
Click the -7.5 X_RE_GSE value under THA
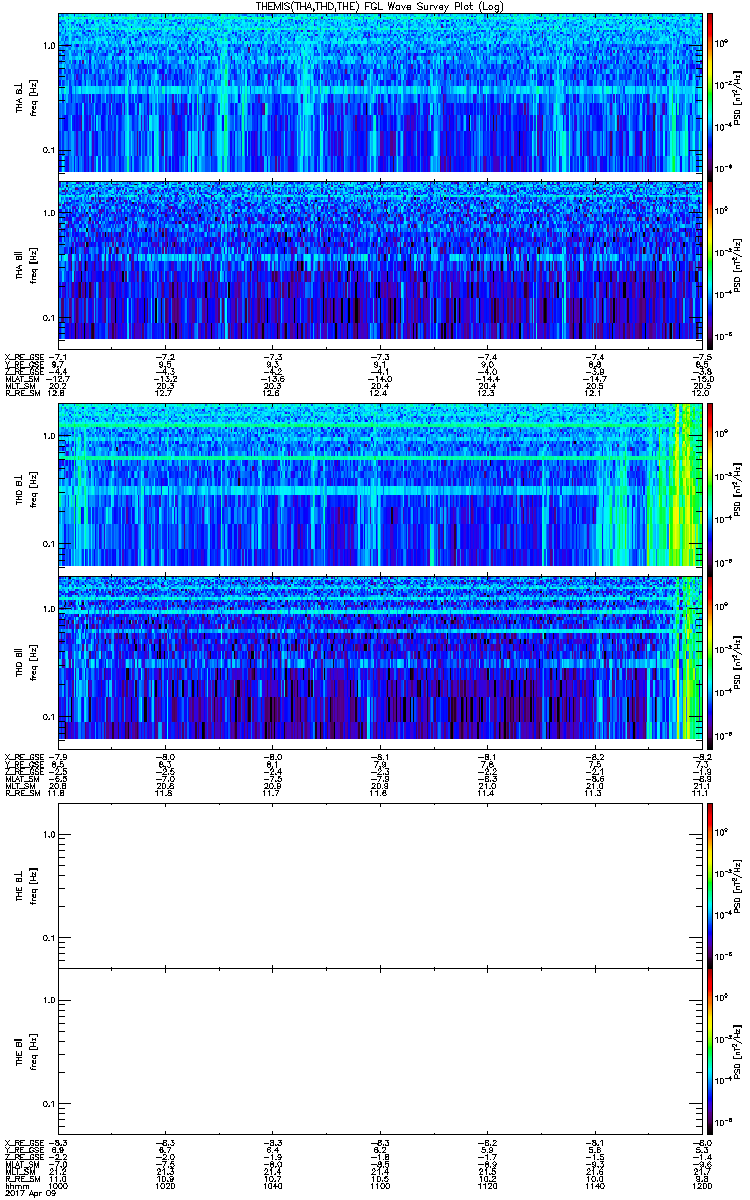701,357
